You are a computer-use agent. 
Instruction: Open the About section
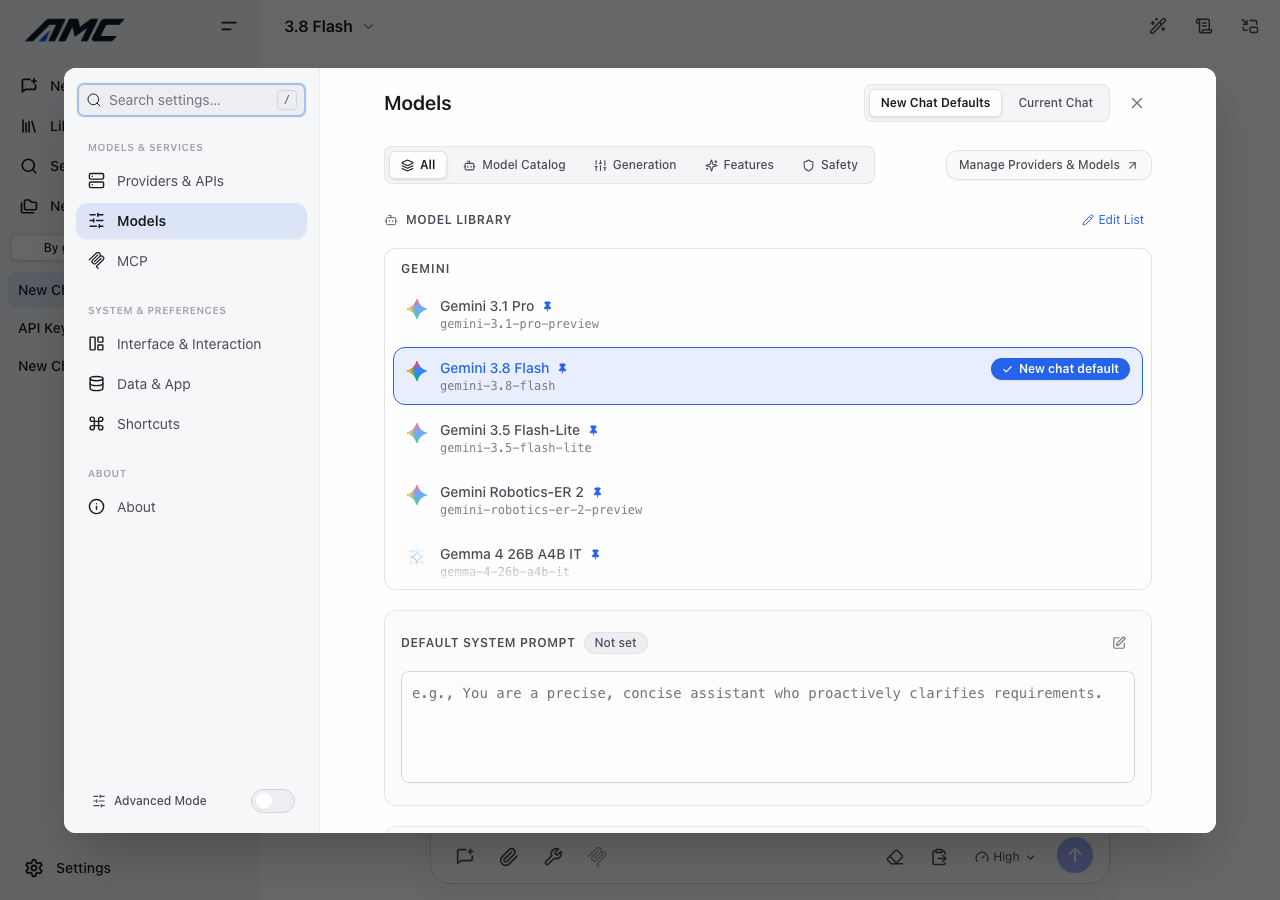(x=191, y=507)
